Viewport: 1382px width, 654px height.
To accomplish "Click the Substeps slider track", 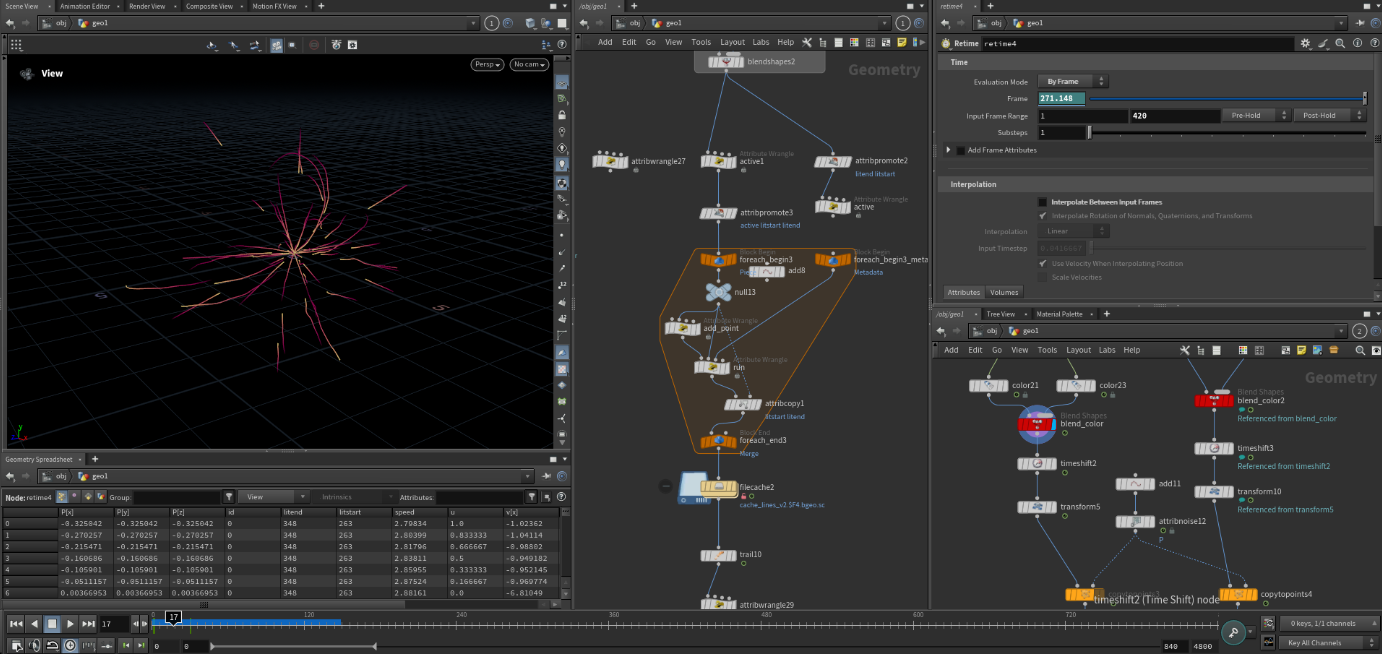I will tap(1226, 132).
